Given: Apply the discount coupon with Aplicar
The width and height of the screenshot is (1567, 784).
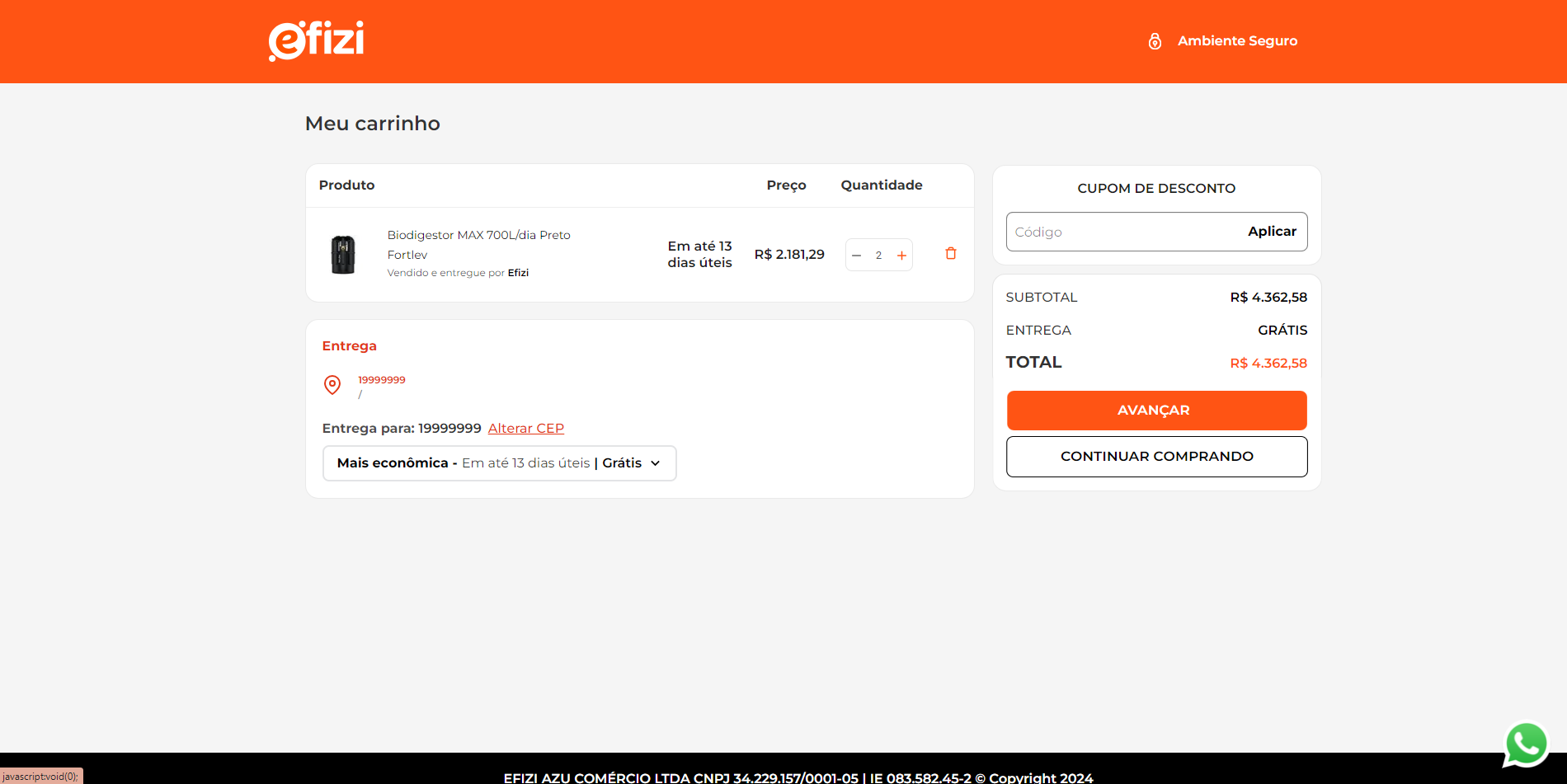Looking at the screenshot, I should point(1272,232).
